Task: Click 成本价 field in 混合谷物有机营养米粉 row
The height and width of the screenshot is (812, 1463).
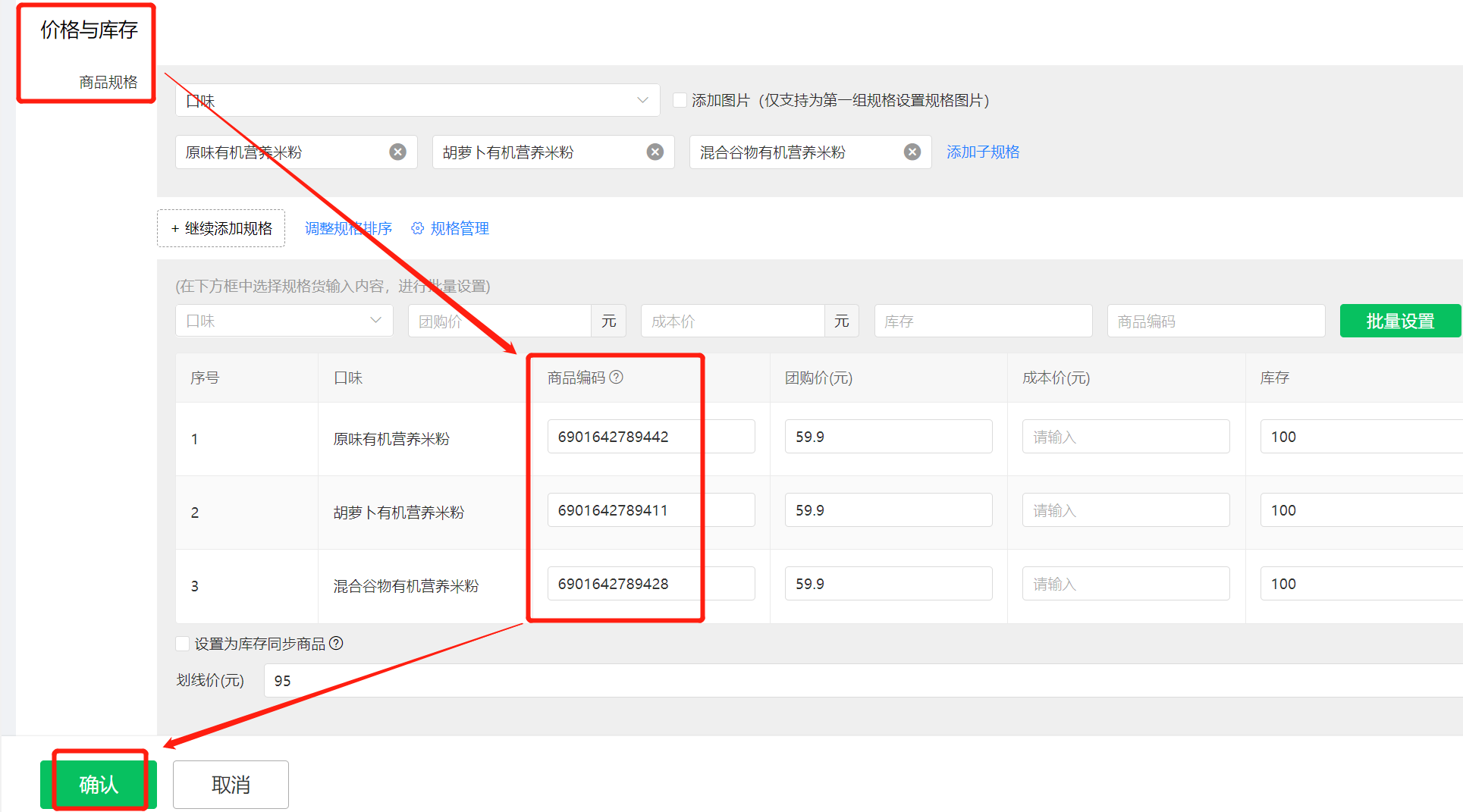Action: pos(1126,584)
